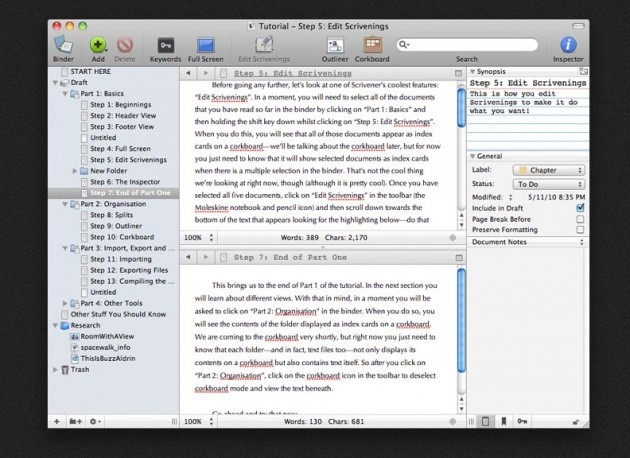Select Step 9: Outliner document
The image size is (630, 458).
pyautogui.click(x=116, y=226)
